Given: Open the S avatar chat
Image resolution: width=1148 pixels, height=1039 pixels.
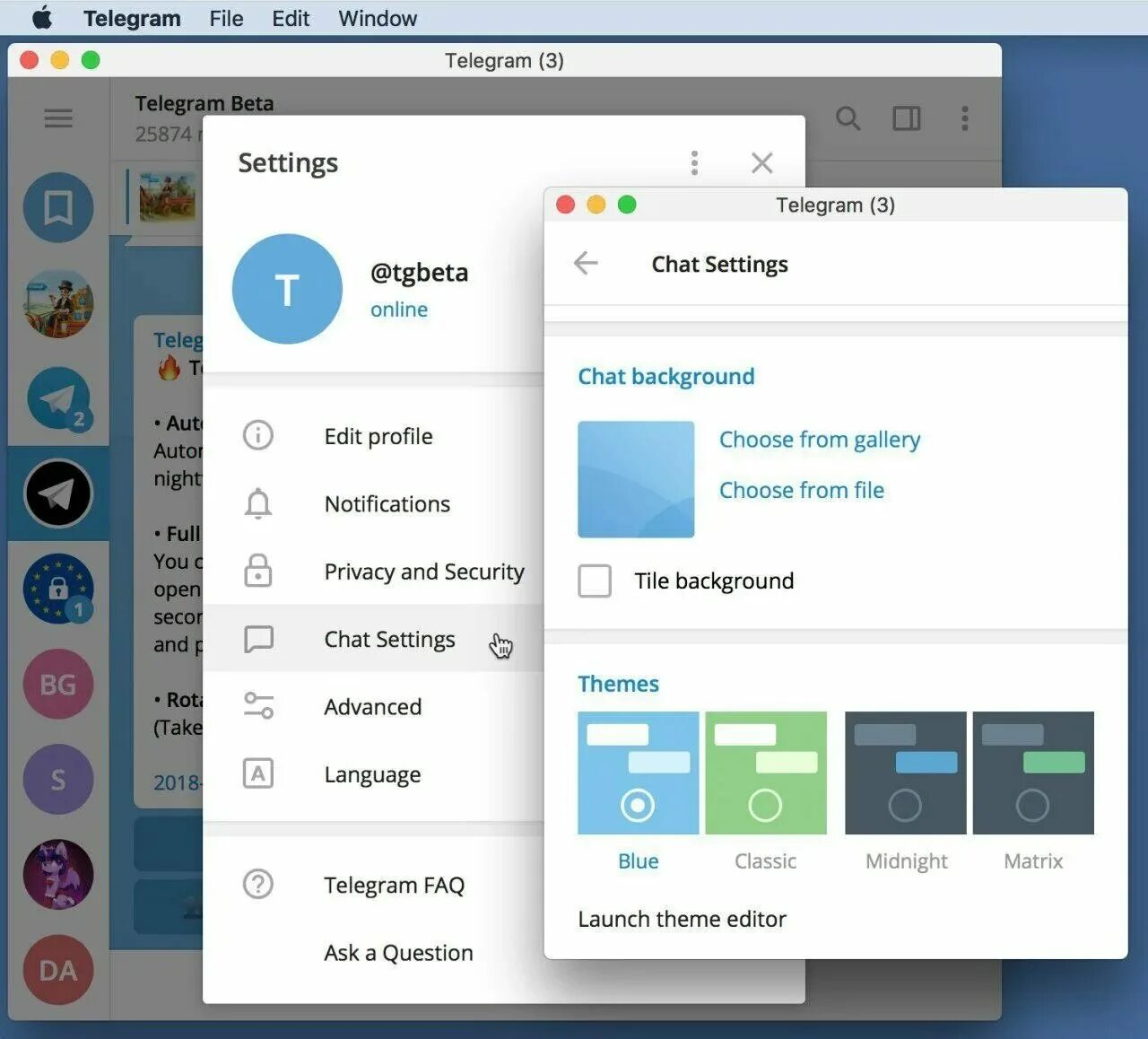Looking at the screenshot, I should [x=58, y=780].
